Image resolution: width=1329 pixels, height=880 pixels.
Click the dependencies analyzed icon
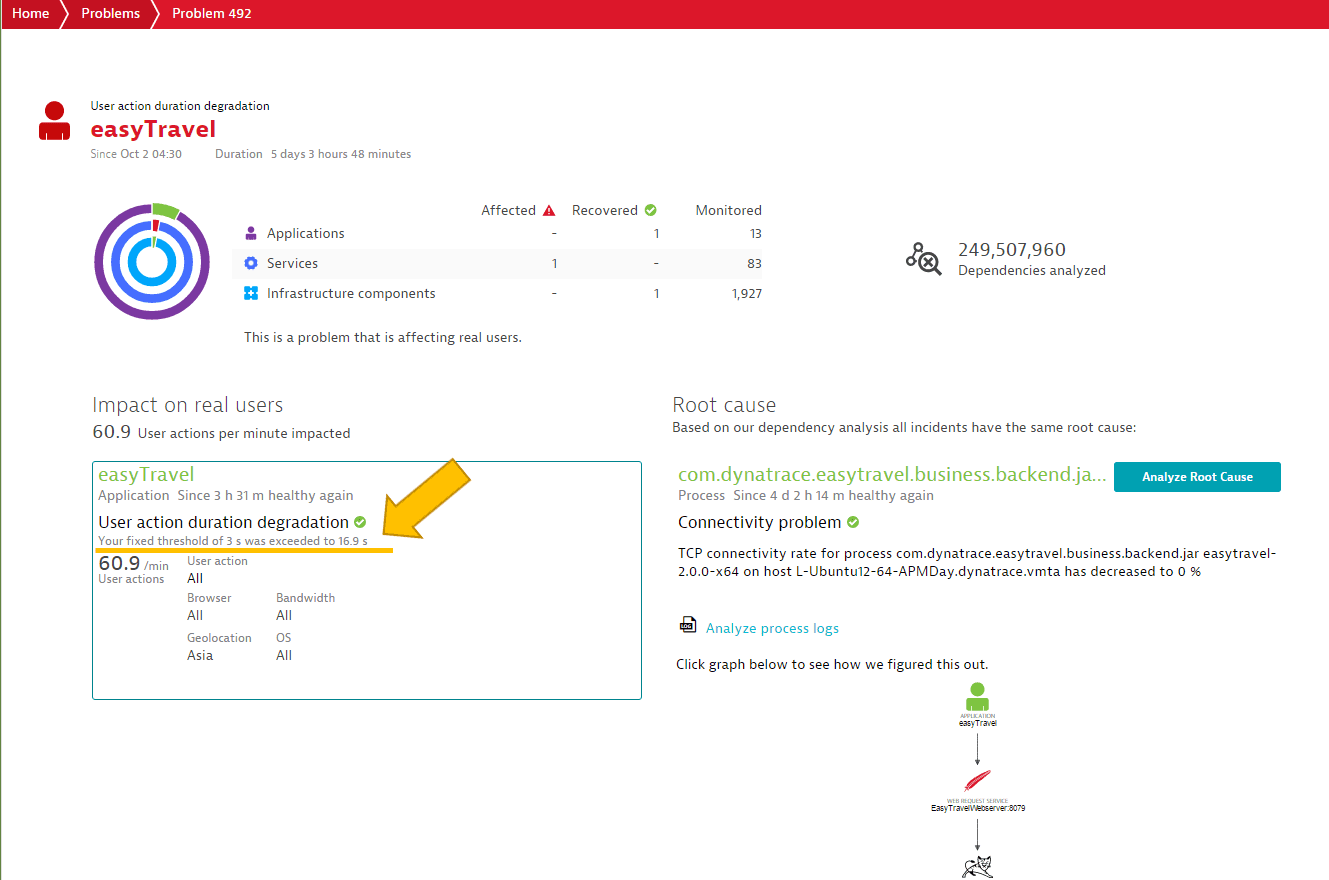click(924, 258)
